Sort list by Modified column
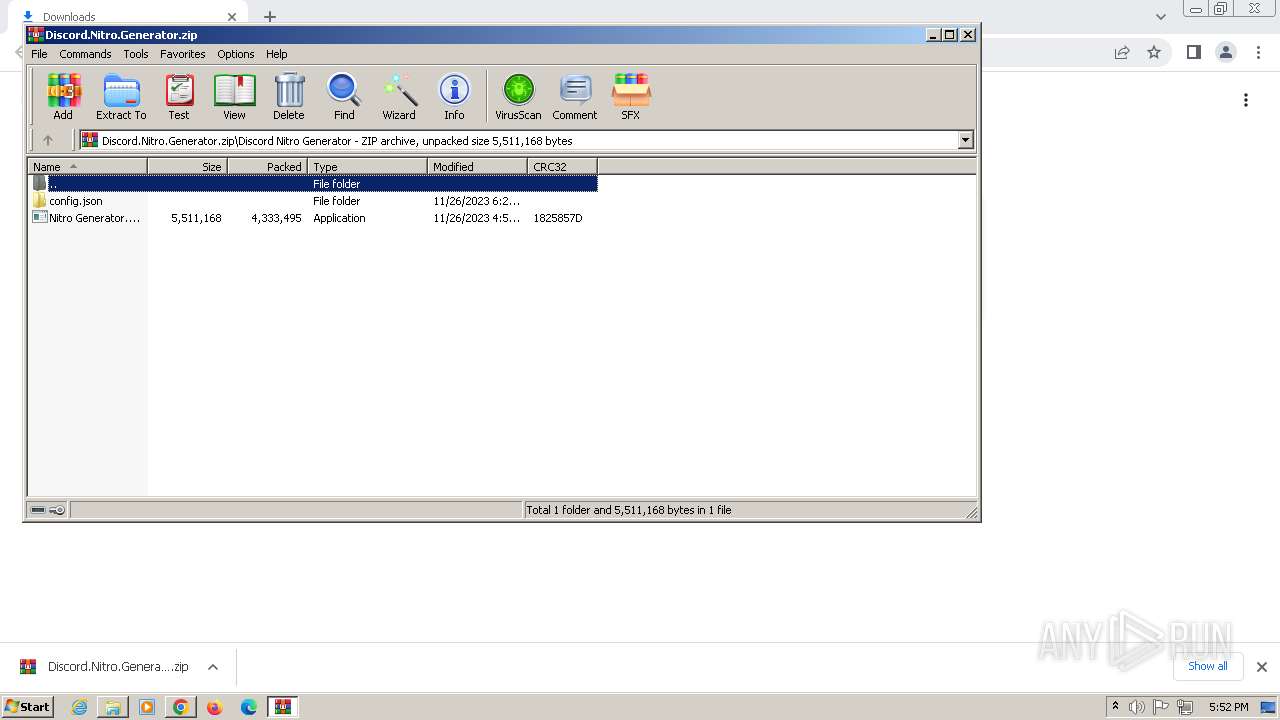 tap(477, 167)
